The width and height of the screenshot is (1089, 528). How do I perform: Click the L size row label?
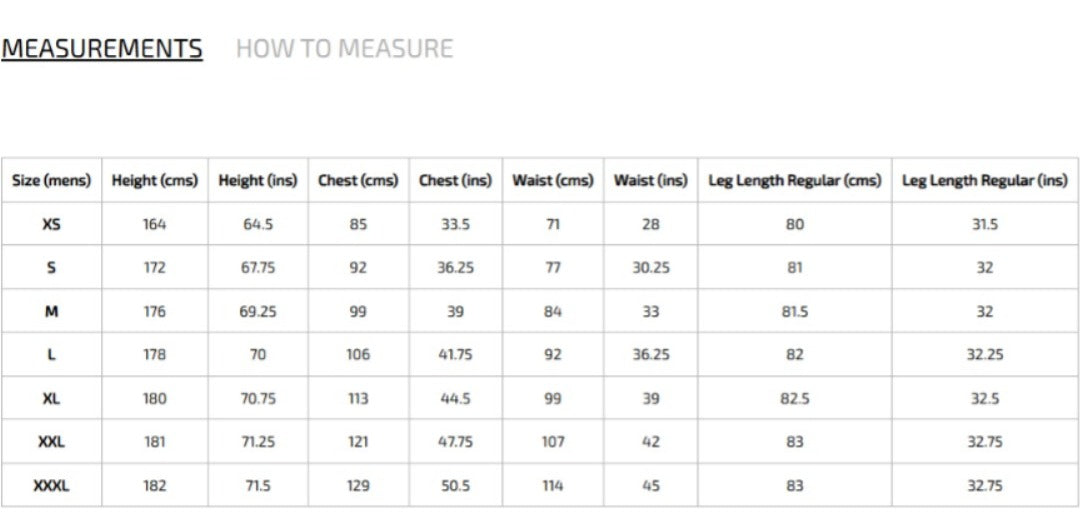pyautogui.click(x=51, y=354)
